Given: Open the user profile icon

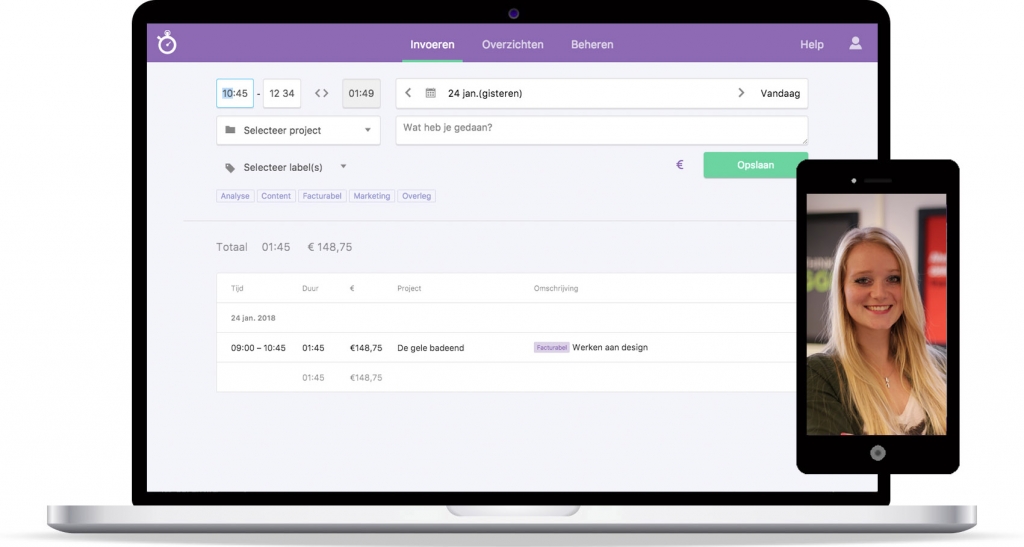Looking at the screenshot, I should pyautogui.click(x=855, y=43).
